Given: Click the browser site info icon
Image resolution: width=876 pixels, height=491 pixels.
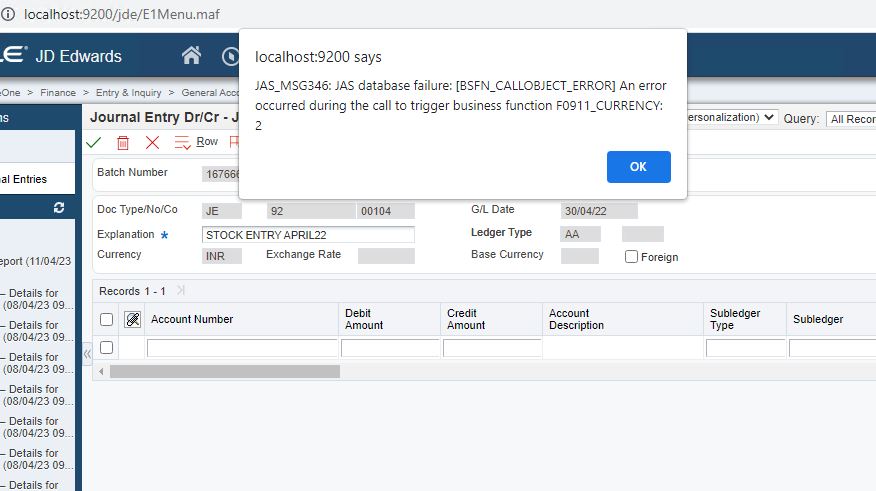Looking at the screenshot, I should pyautogui.click(x=8, y=14).
